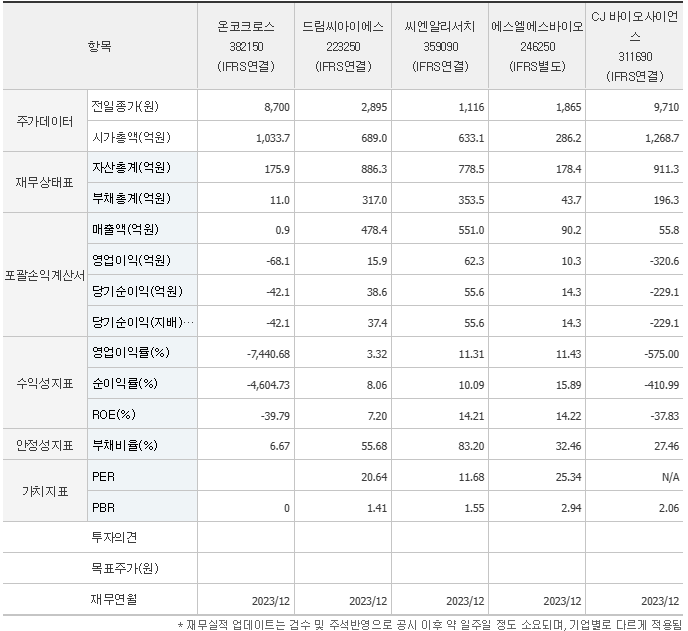The image size is (688, 631).
Task: Click the 부채총계(억원) row label
Action: pyautogui.click(x=131, y=199)
